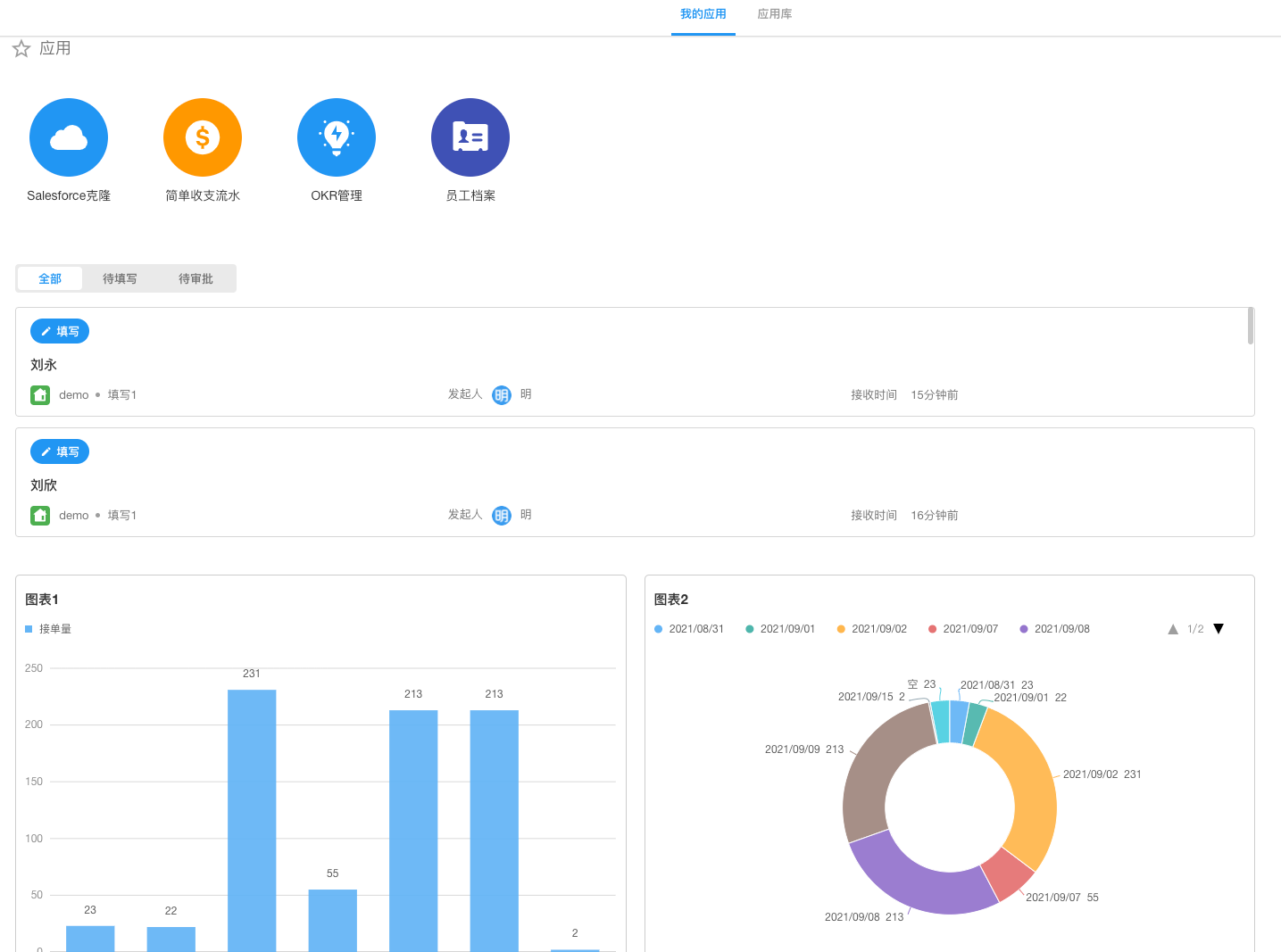This screenshot has width=1281, height=952.
Task: Toggle 2021/08/31 series in 图表2 legend
Action: tap(689, 629)
